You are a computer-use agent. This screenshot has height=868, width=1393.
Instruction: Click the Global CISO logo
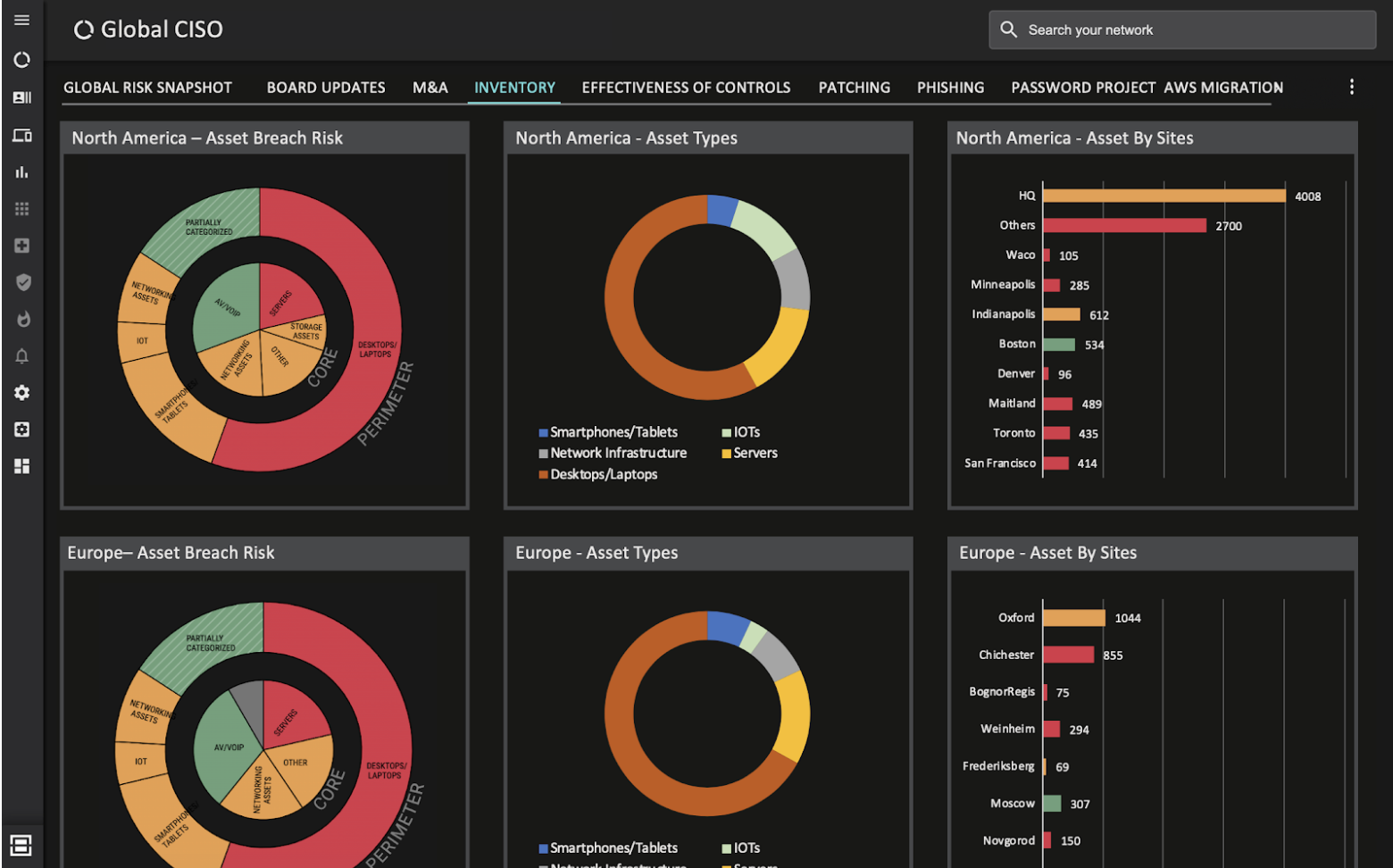pos(147,29)
